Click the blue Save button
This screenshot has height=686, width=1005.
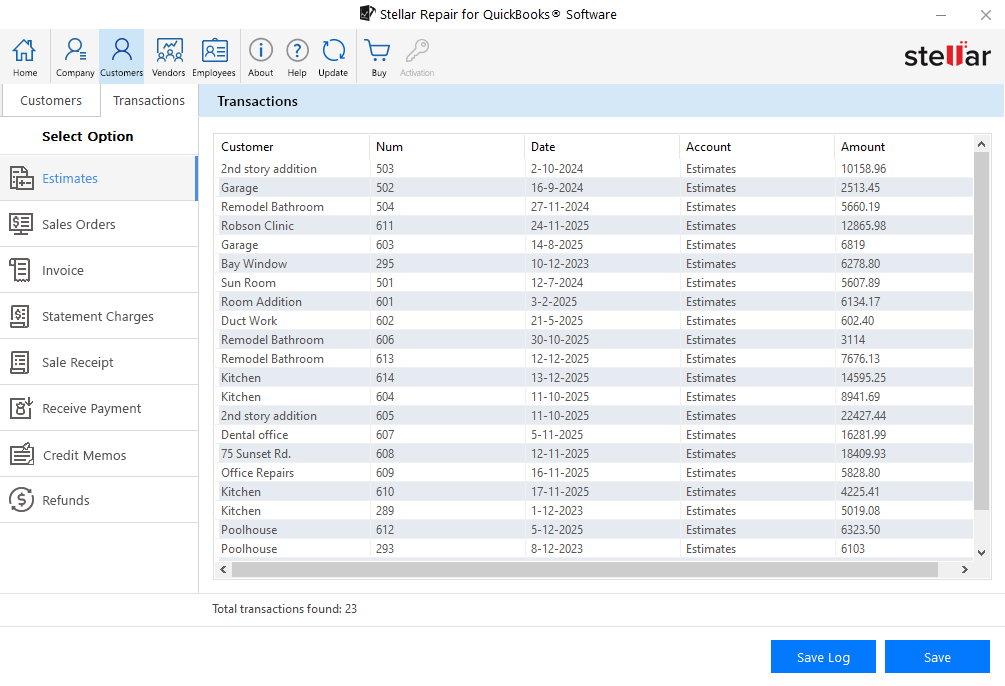pyautogui.click(x=937, y=657)
